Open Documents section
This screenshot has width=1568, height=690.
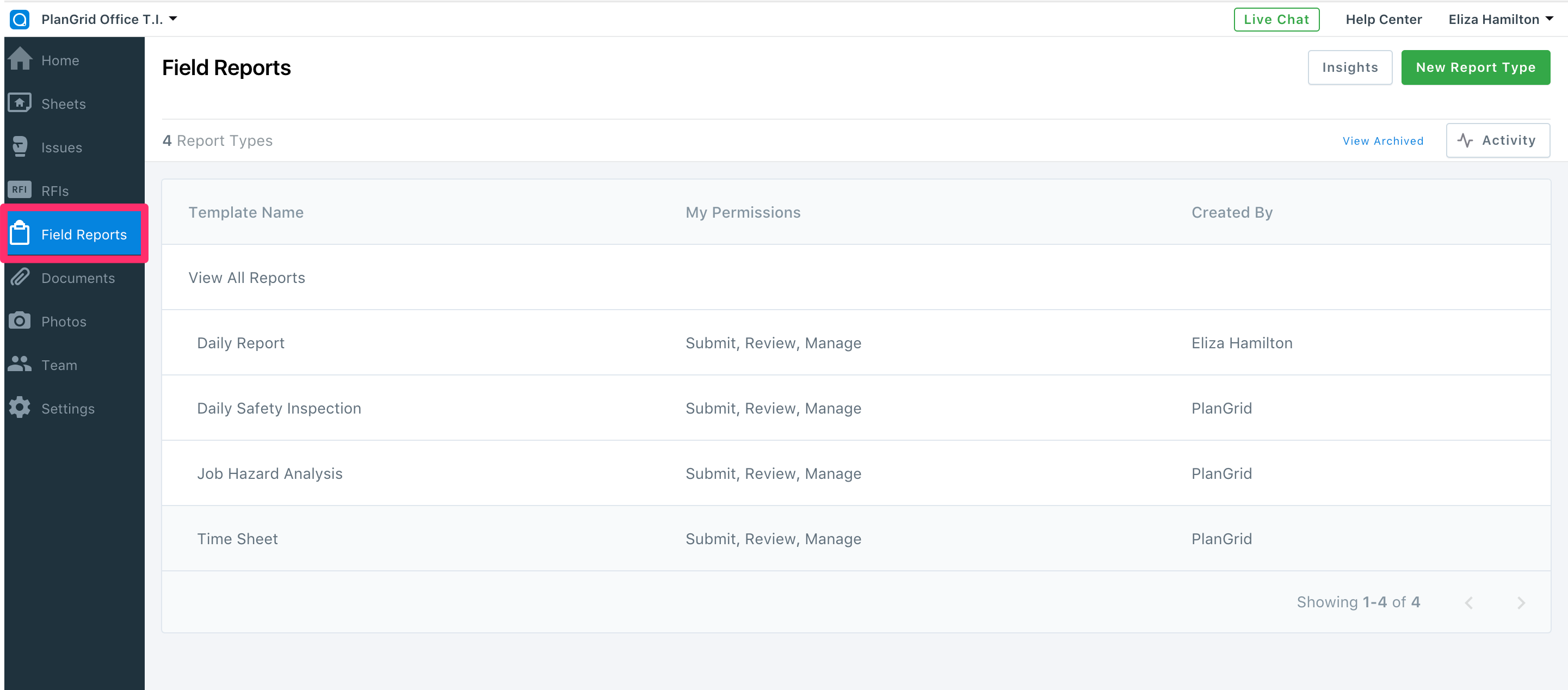[x=74, y=278]
